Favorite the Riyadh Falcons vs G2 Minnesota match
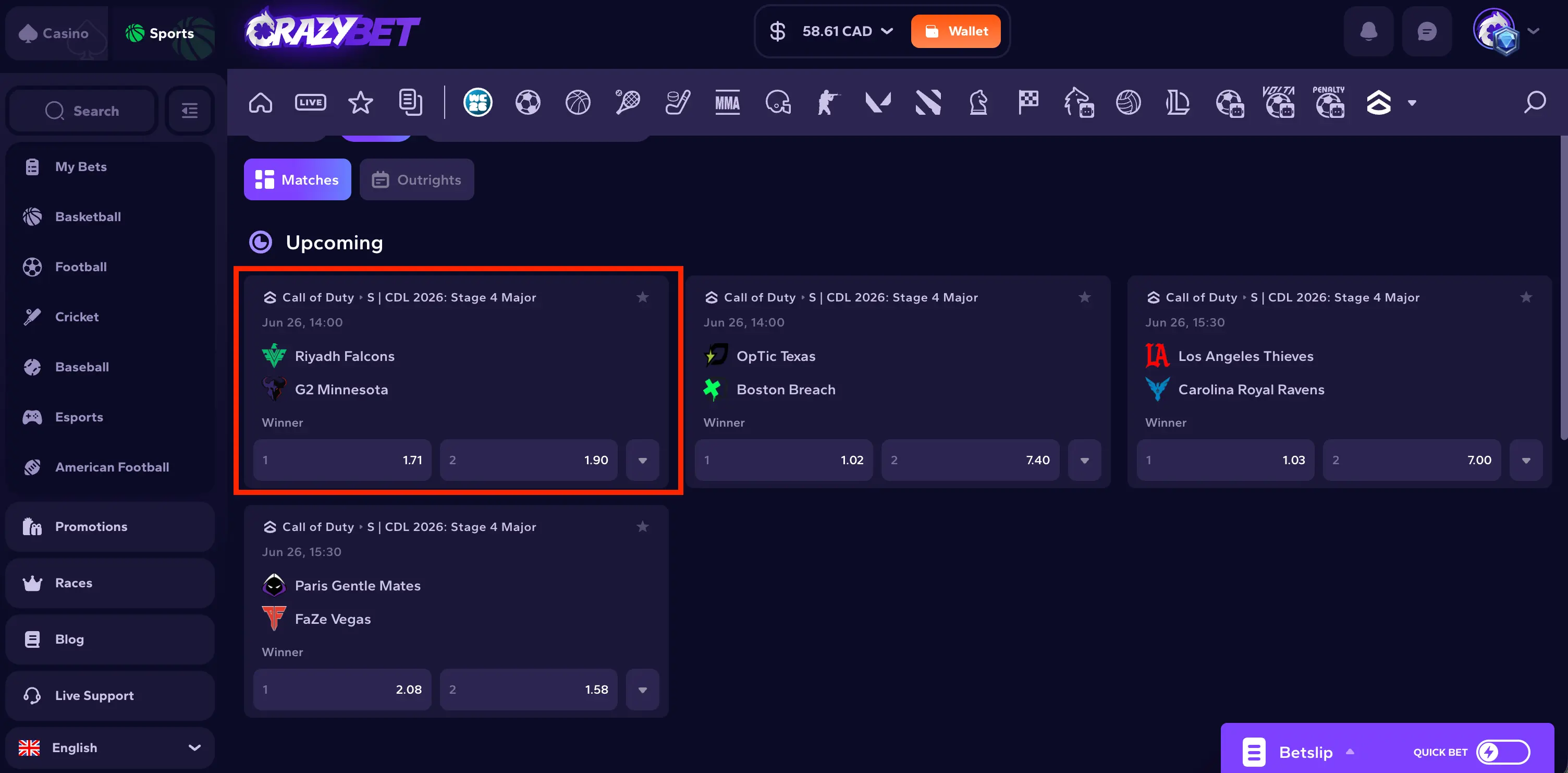 643,297
